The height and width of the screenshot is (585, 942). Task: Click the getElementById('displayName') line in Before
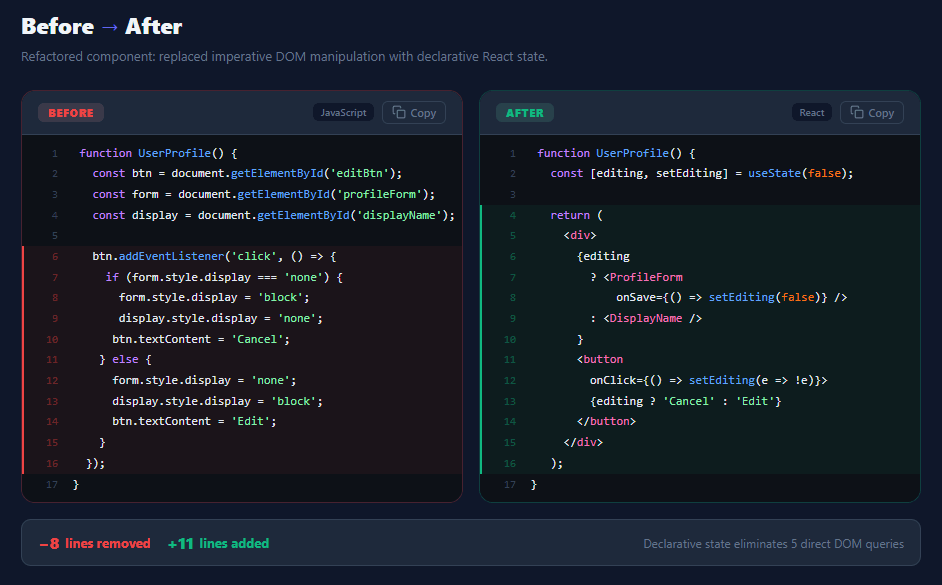242,215
